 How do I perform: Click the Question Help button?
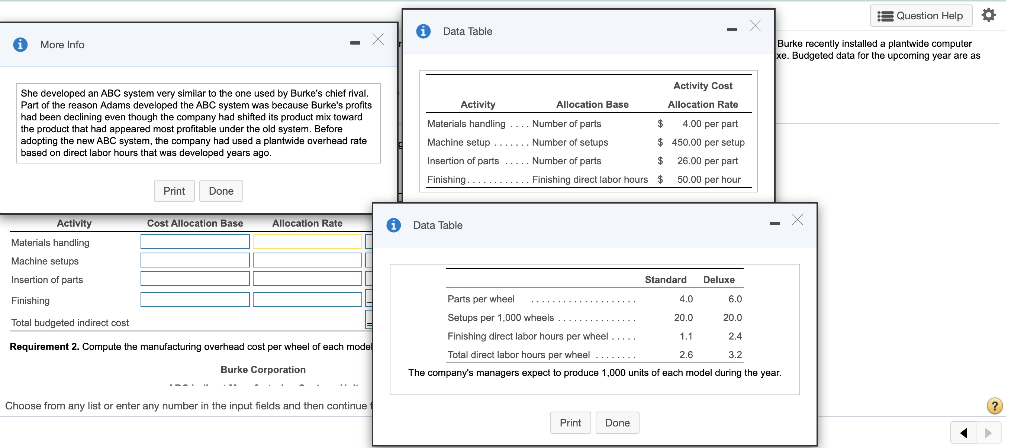click(921, 16)
